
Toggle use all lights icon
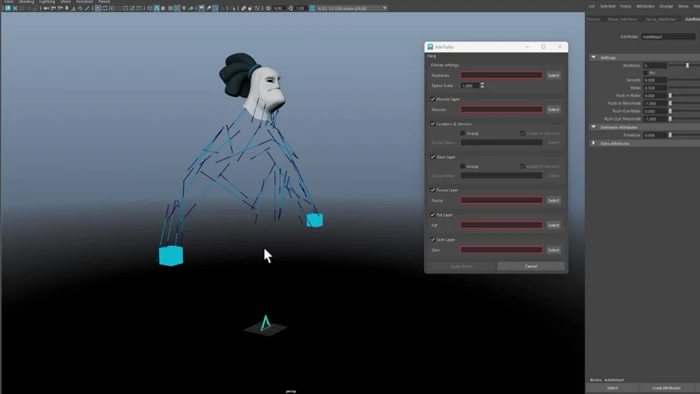click(x=184, y=8)
